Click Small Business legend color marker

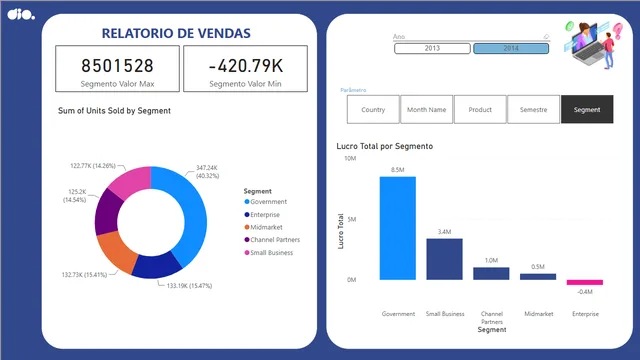tap(247, 253)
